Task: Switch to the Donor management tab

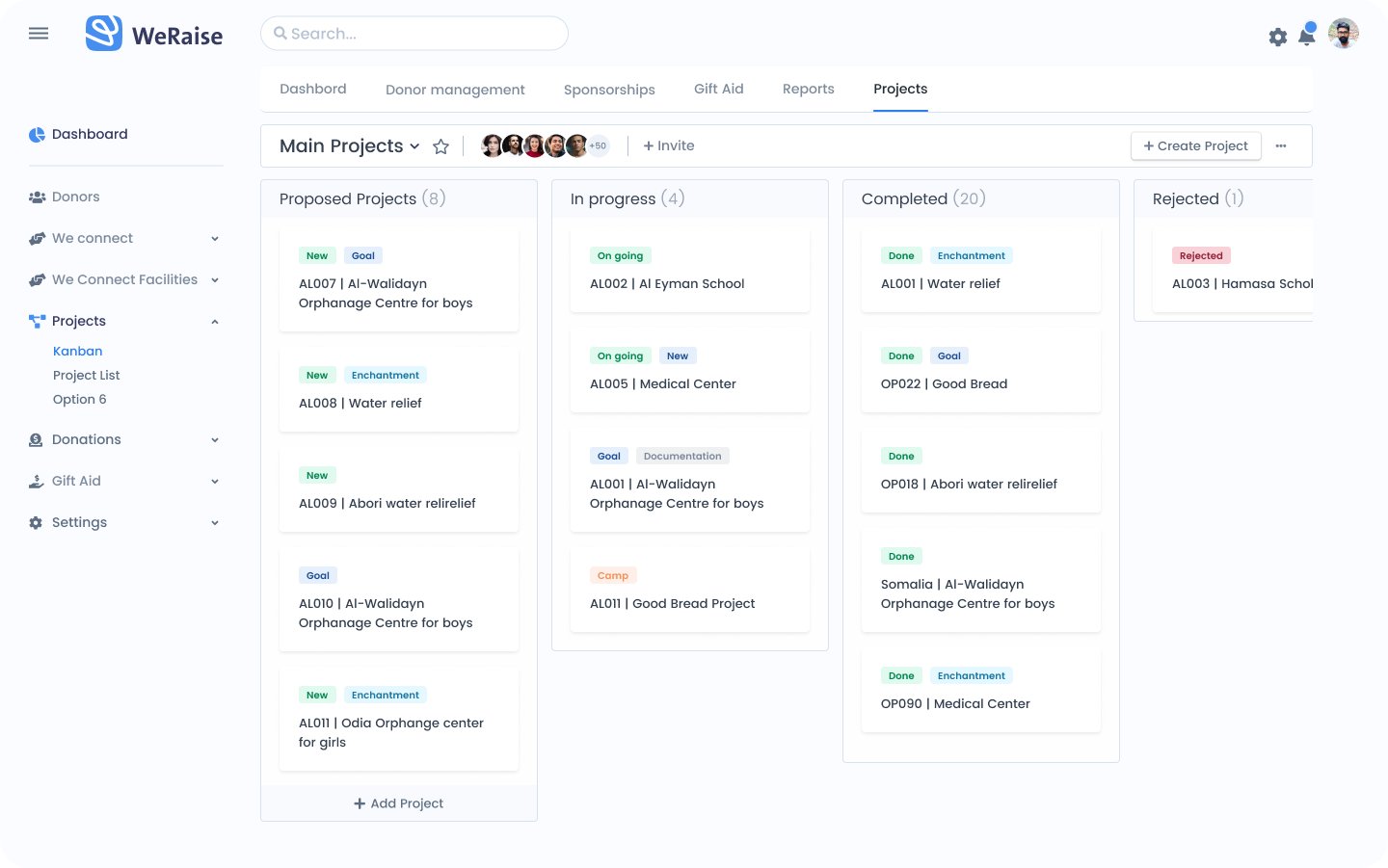Action: (455, 90)
